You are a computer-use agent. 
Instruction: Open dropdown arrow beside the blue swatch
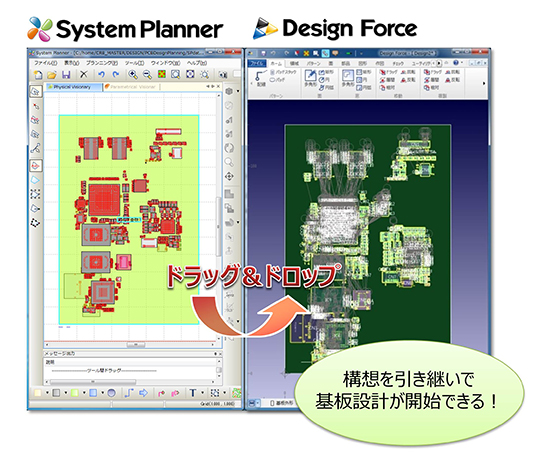pos(102,393)
